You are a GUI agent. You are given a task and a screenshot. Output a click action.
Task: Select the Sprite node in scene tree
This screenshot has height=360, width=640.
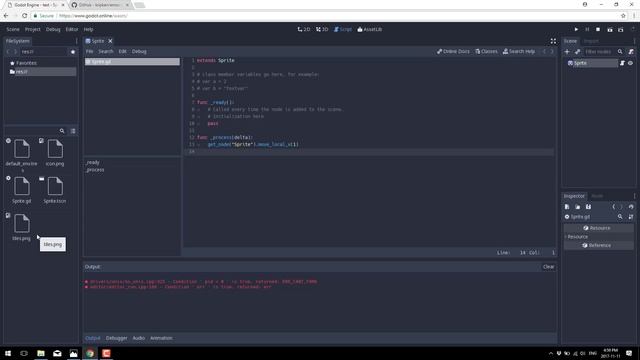coord(592,63)
